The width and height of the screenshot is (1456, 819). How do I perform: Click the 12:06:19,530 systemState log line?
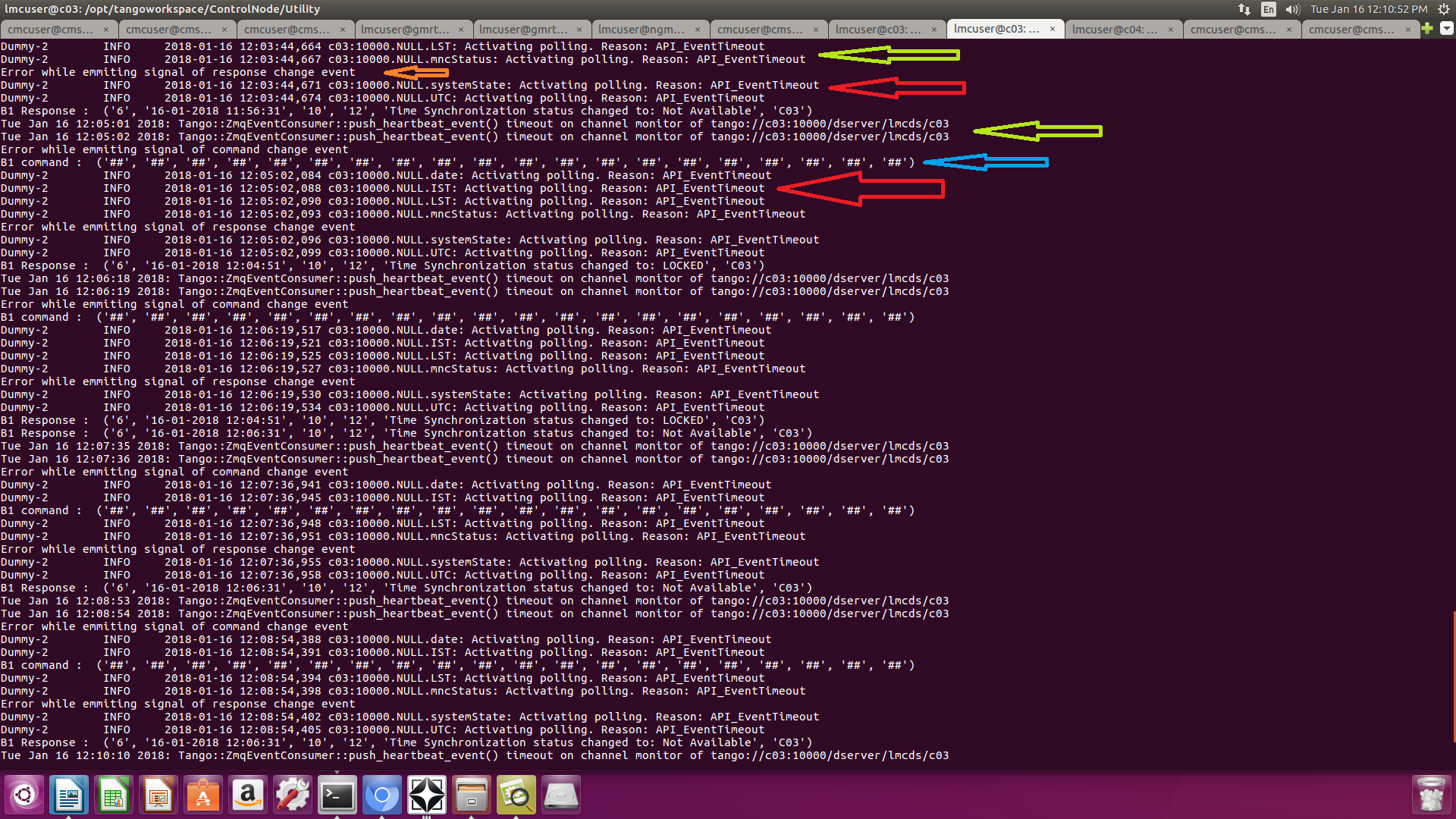point(409,394)
